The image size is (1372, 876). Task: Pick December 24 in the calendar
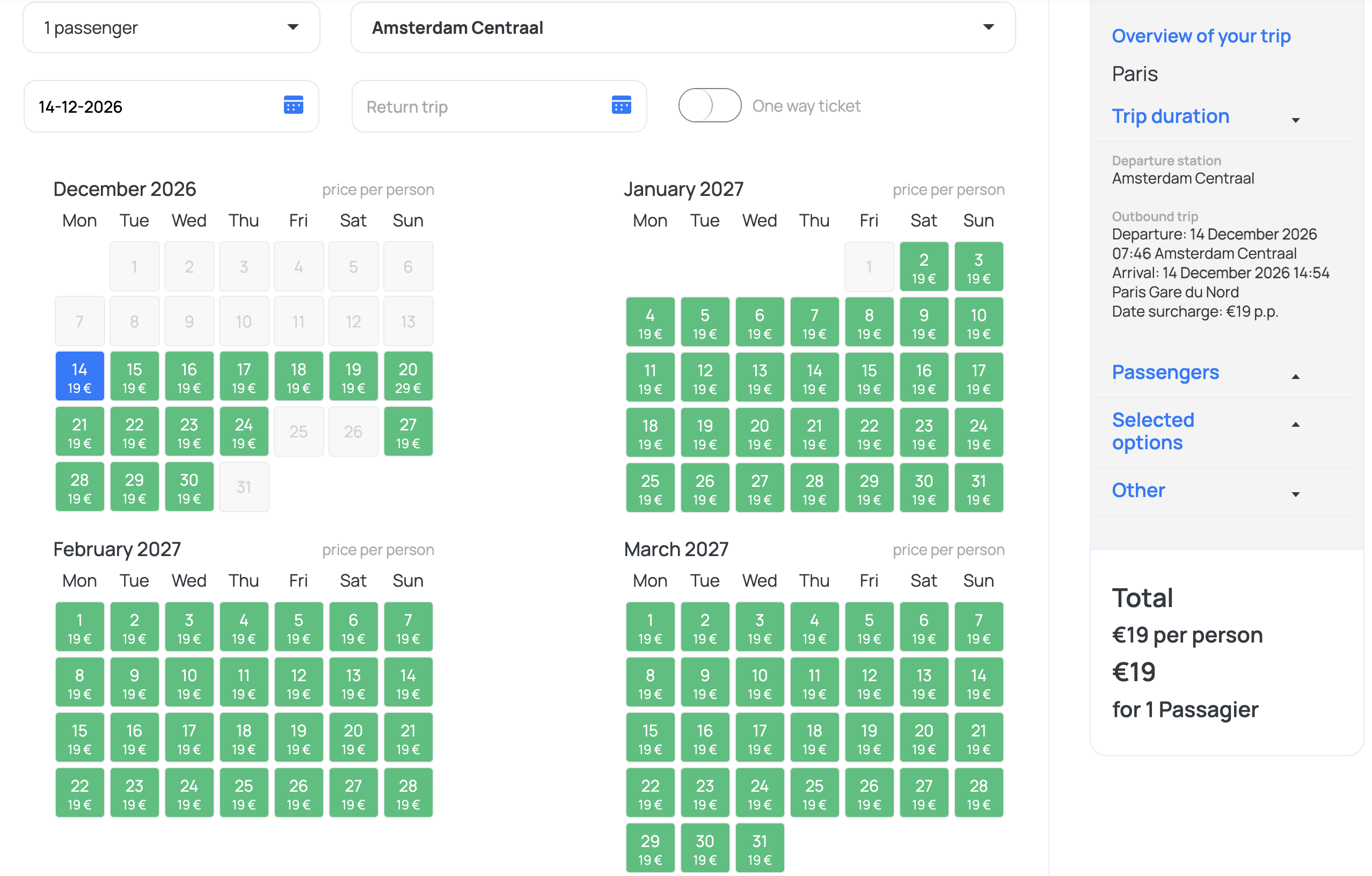pyautogui.click(x=244, y=432)
